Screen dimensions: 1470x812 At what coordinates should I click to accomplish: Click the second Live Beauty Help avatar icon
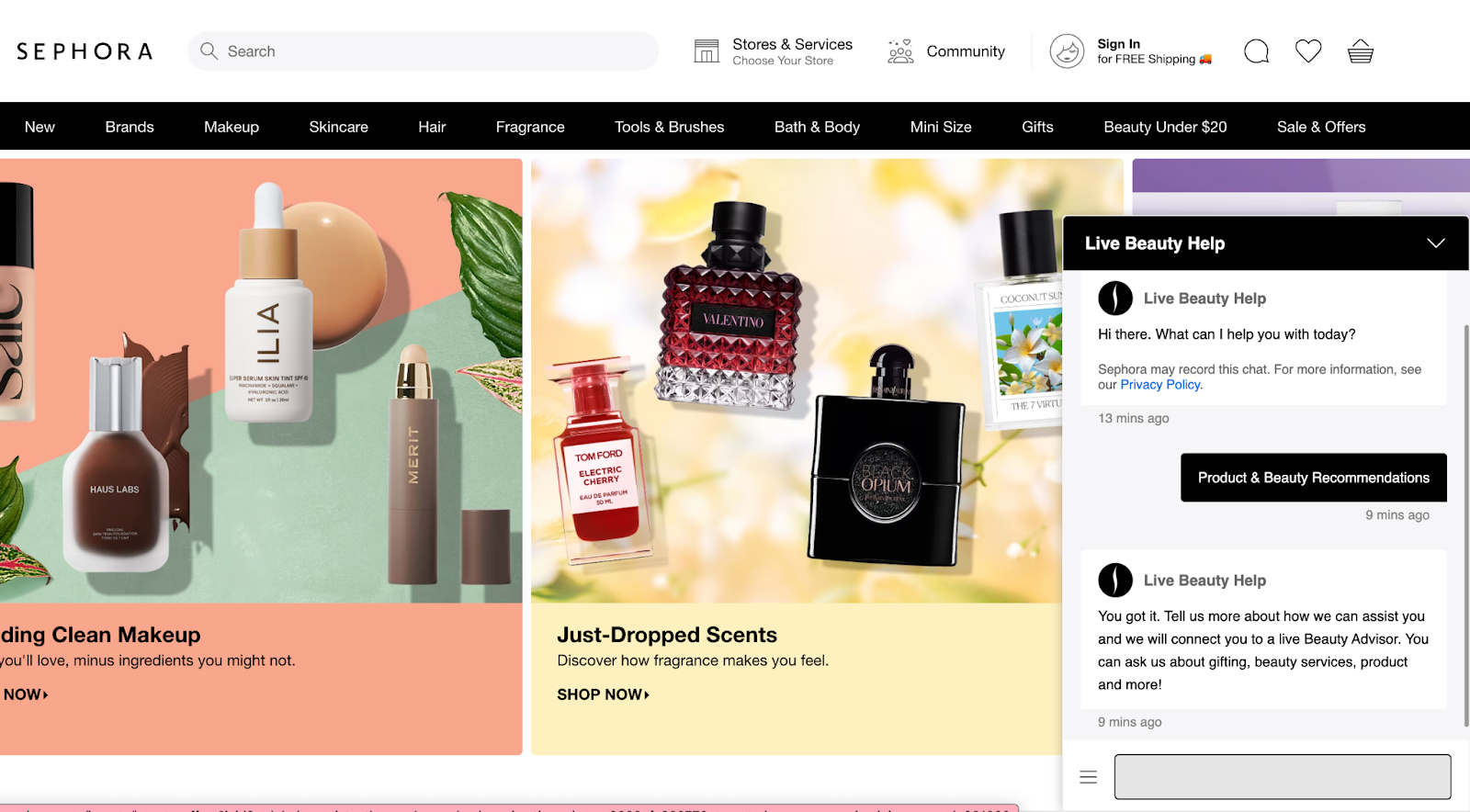click(1115, 581)
